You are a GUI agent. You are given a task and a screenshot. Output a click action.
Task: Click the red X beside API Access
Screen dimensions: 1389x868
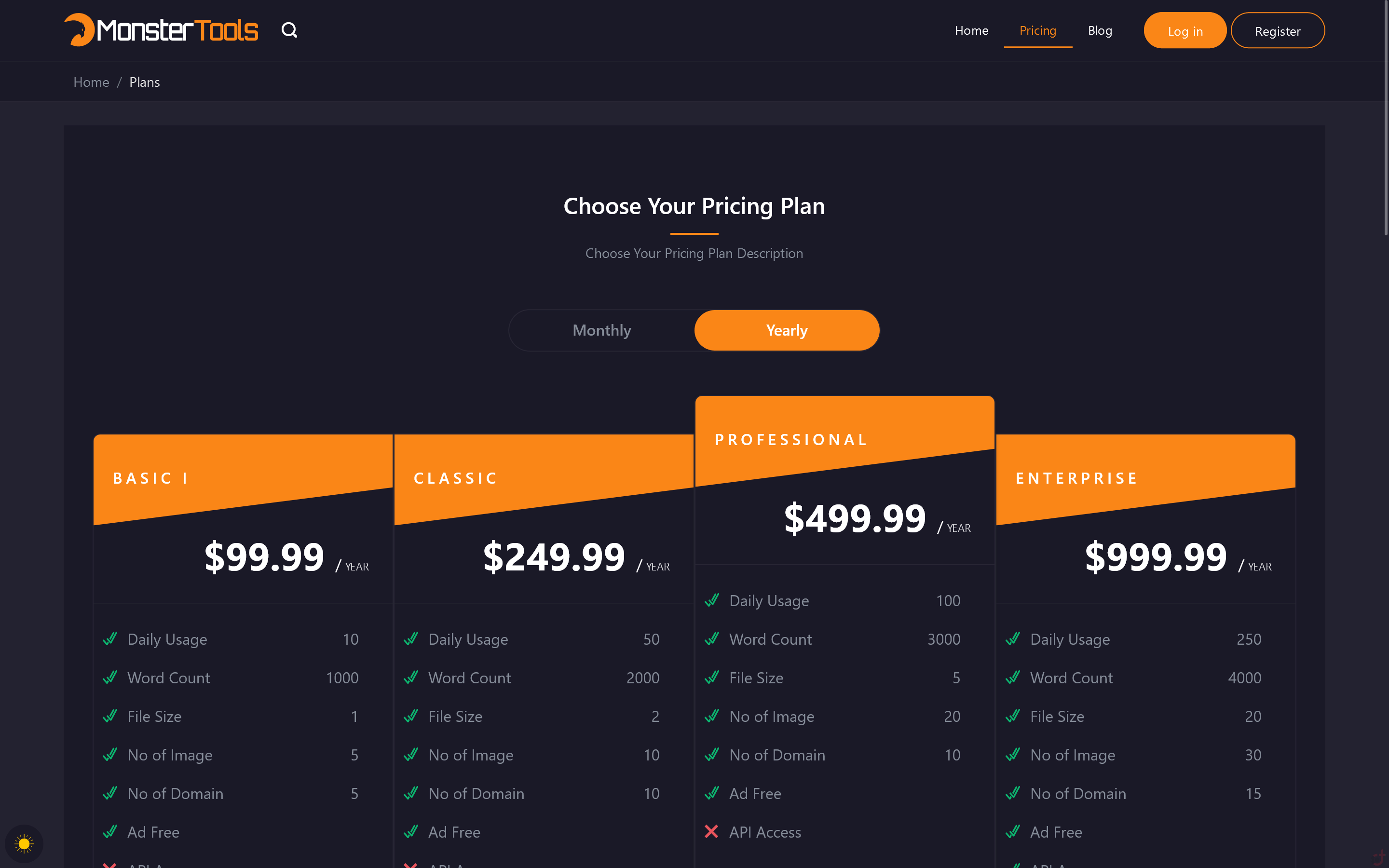pos(711,831)
